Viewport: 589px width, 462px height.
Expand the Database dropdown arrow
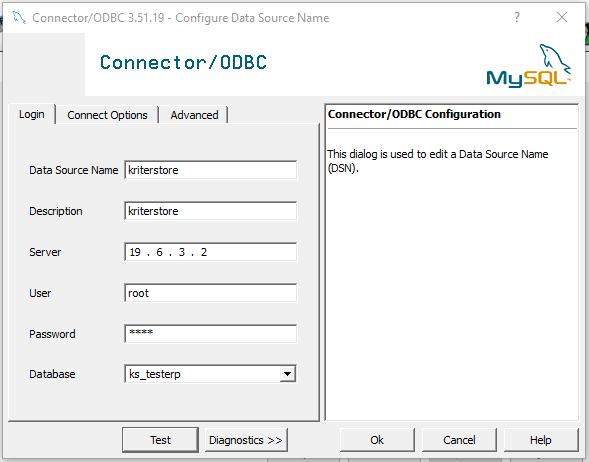(x=287, y=374)
